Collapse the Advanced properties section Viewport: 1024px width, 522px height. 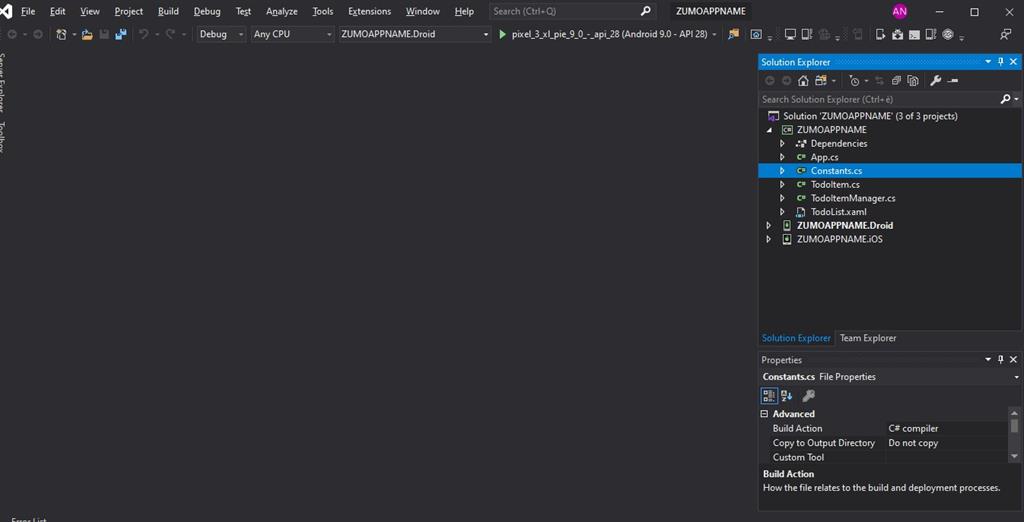[x=764, y=414]
